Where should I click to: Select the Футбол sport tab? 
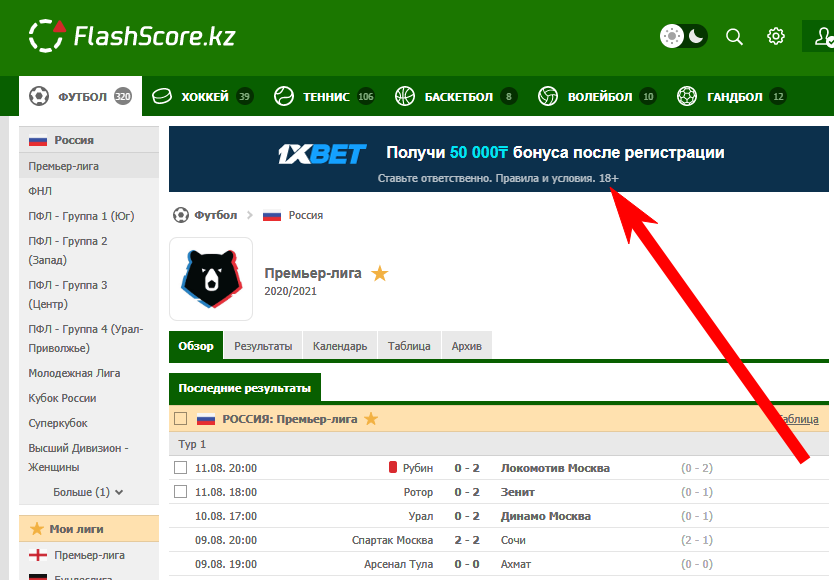pyautogui.click(x=80, y=96)
